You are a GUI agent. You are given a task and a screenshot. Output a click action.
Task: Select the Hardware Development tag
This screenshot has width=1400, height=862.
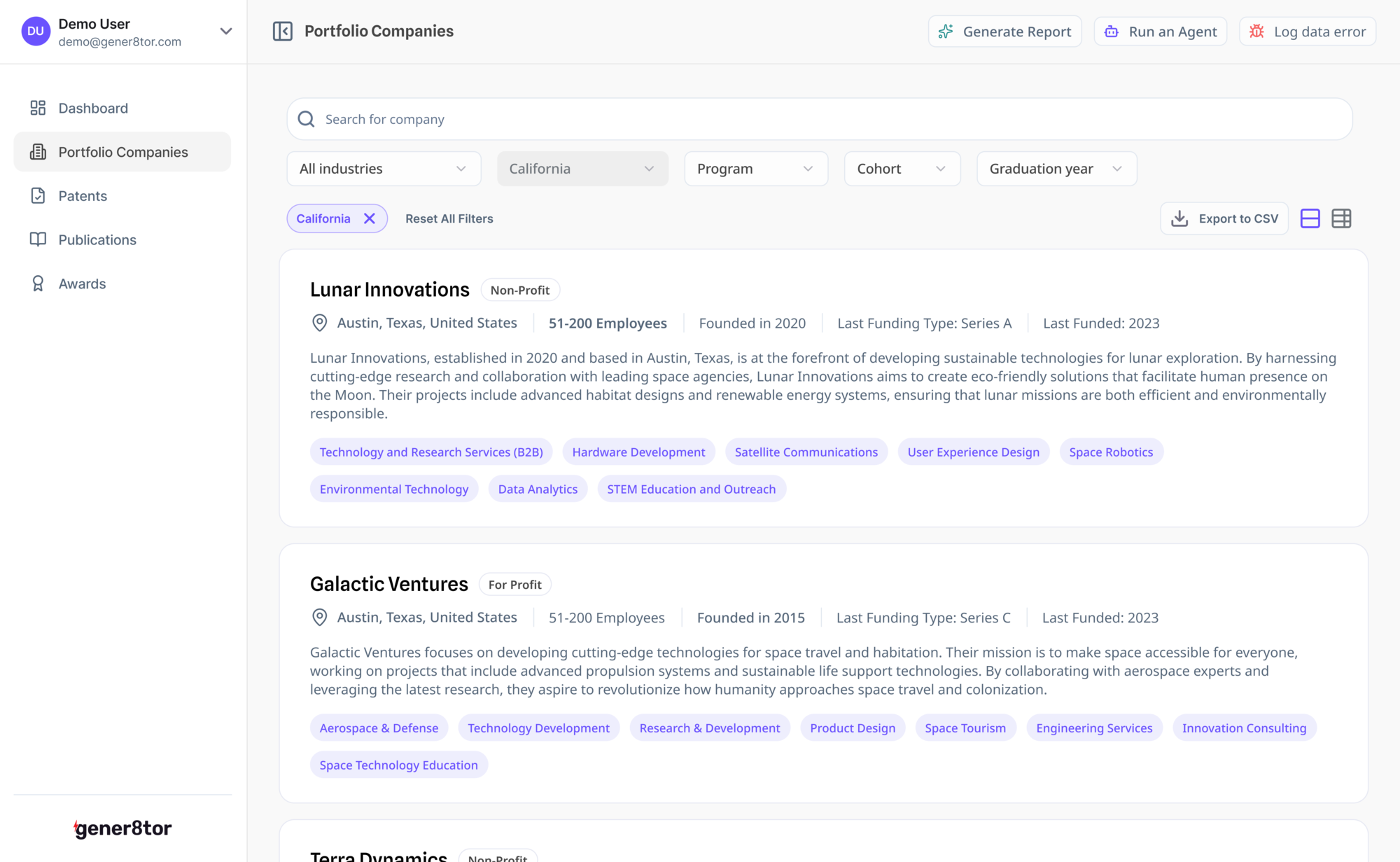tap(638, 452)
